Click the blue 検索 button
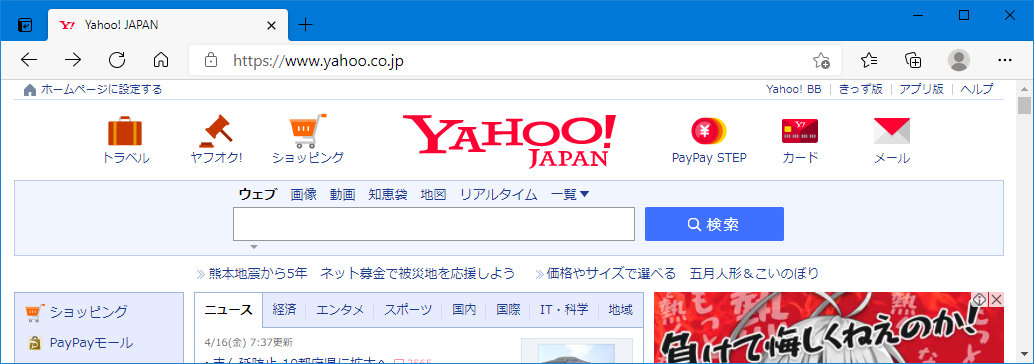The image size is (1034, 364). [x=714, y=224]
